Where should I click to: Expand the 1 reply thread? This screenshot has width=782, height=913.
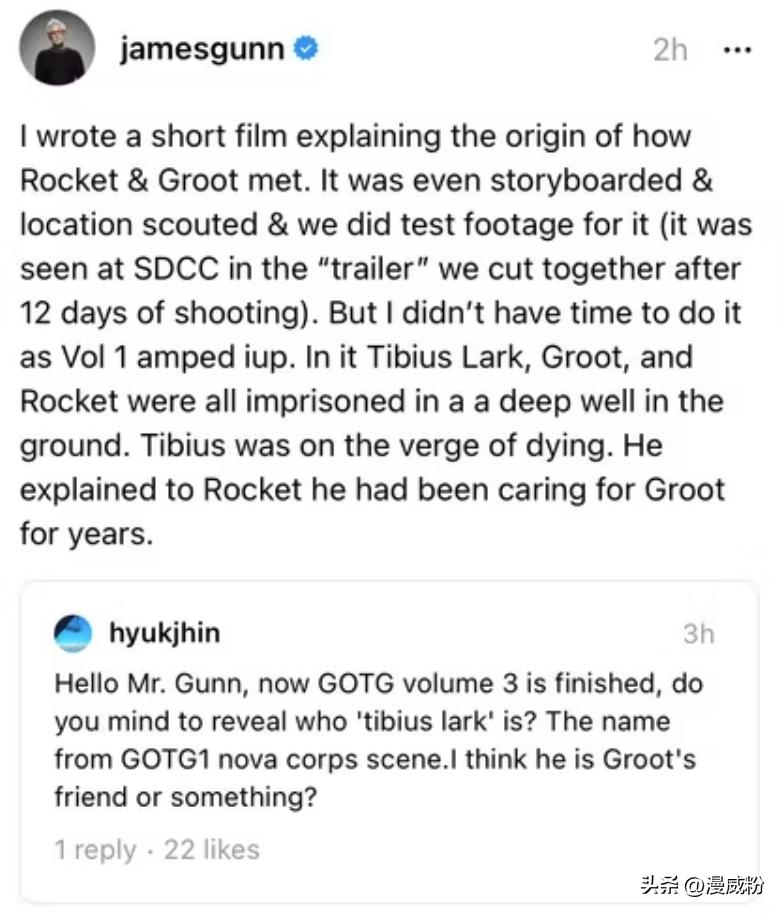tap(92, 850)
